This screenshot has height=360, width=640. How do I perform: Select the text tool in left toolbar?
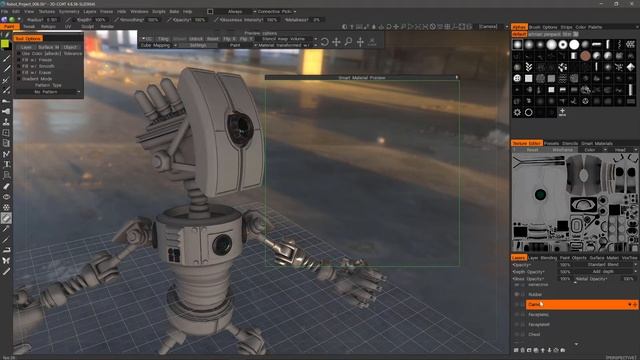[x=6, y=164]
